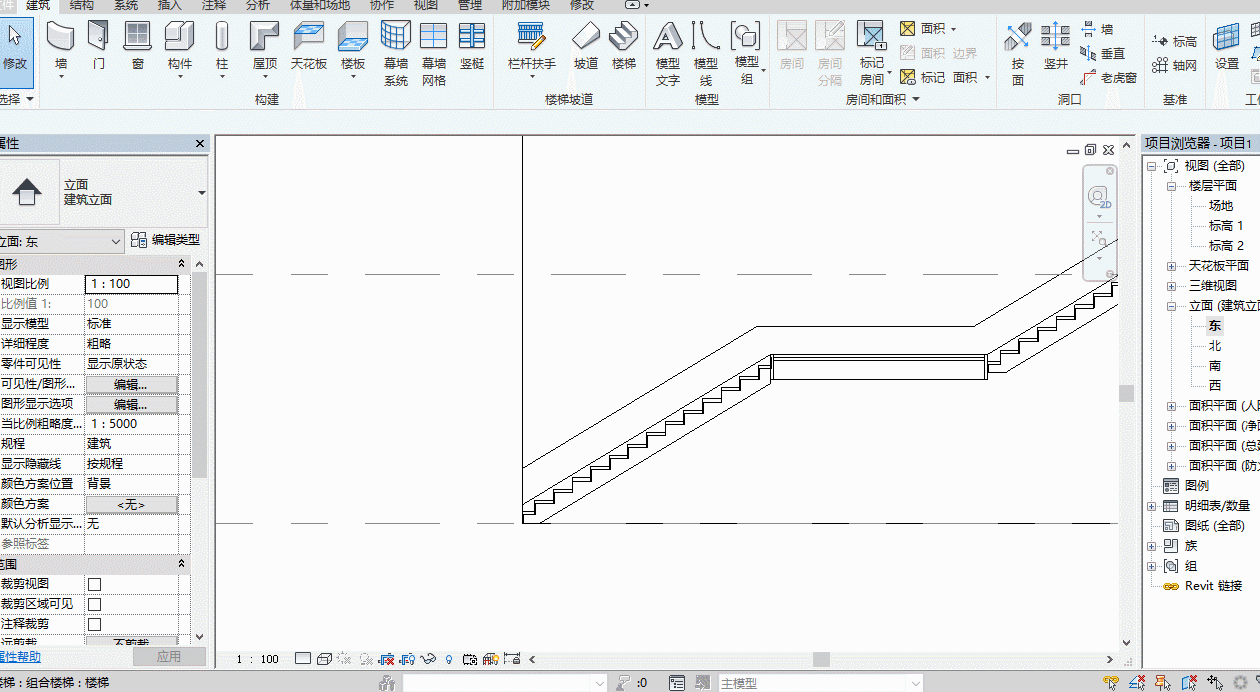This screenshot has width=1260, height=692.
Task: Open the view instance dropdown '立面: 东'
Action: pyautogui.click(x=61, y=242)
